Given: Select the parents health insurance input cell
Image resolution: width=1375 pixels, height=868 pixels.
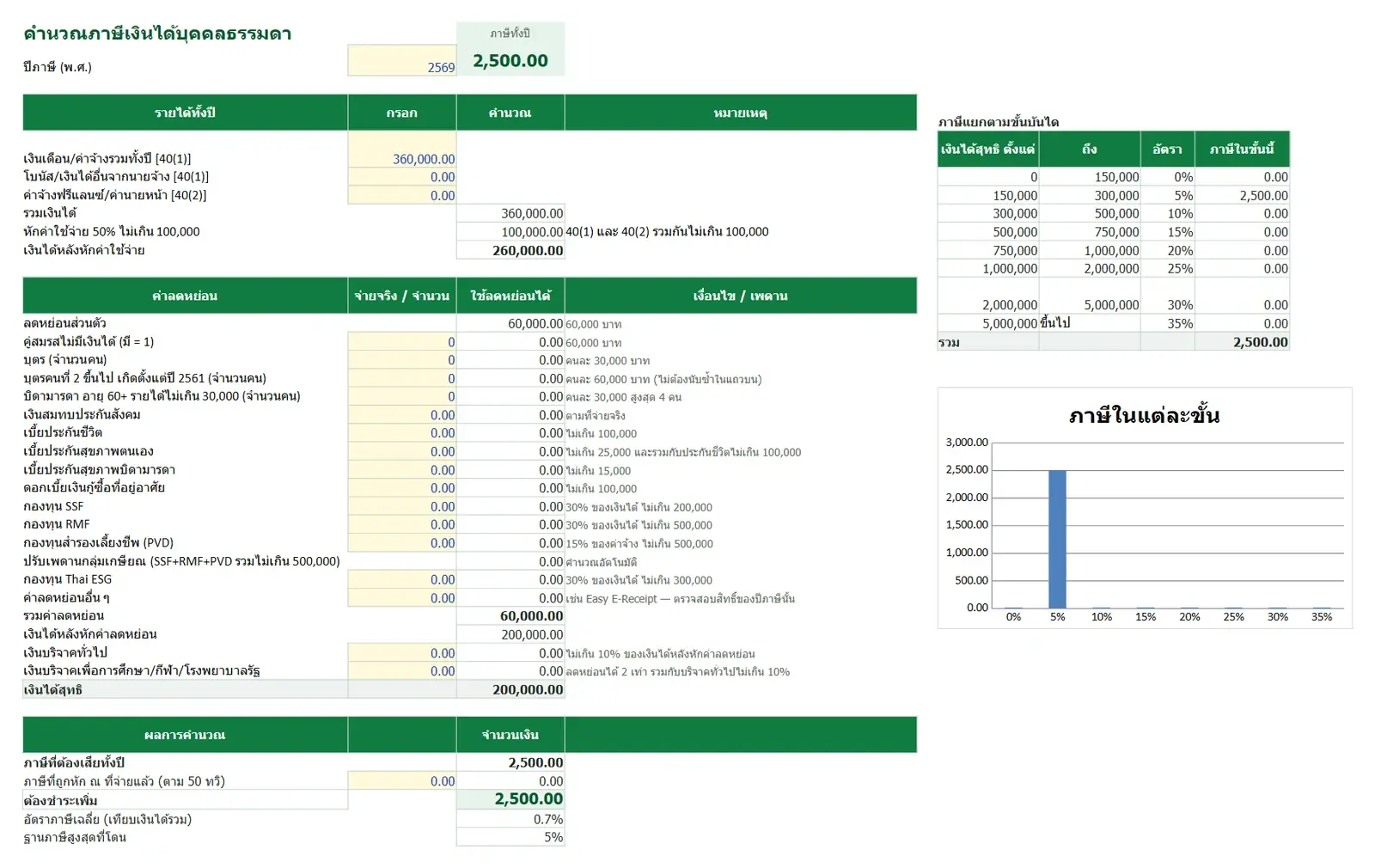Looking at the screenshot, I should (x=402, y=470).
